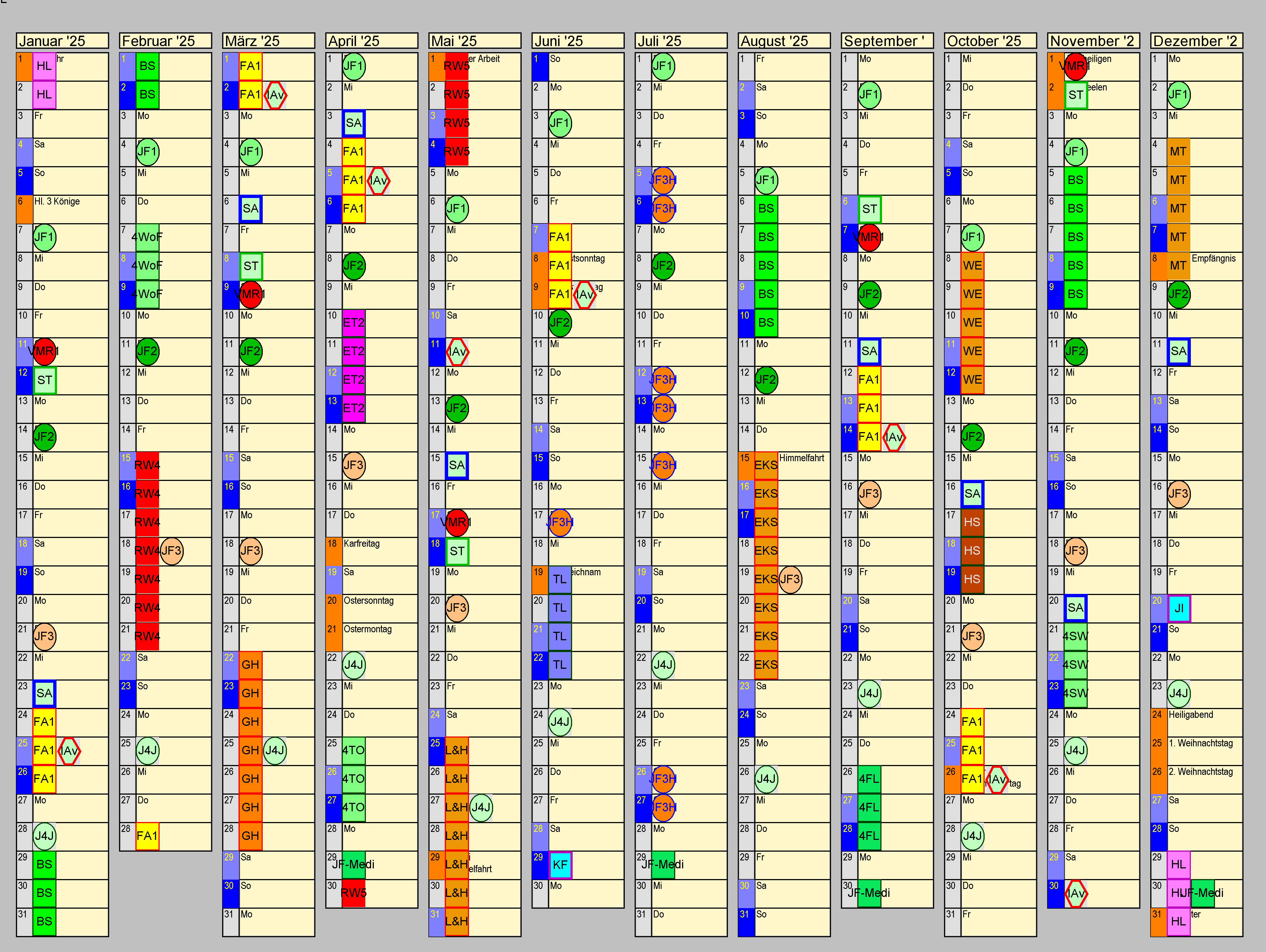Open the Januar '25 month header
Image resolution: width=1266 pixels, height=952 pixels.
point(62,41)
